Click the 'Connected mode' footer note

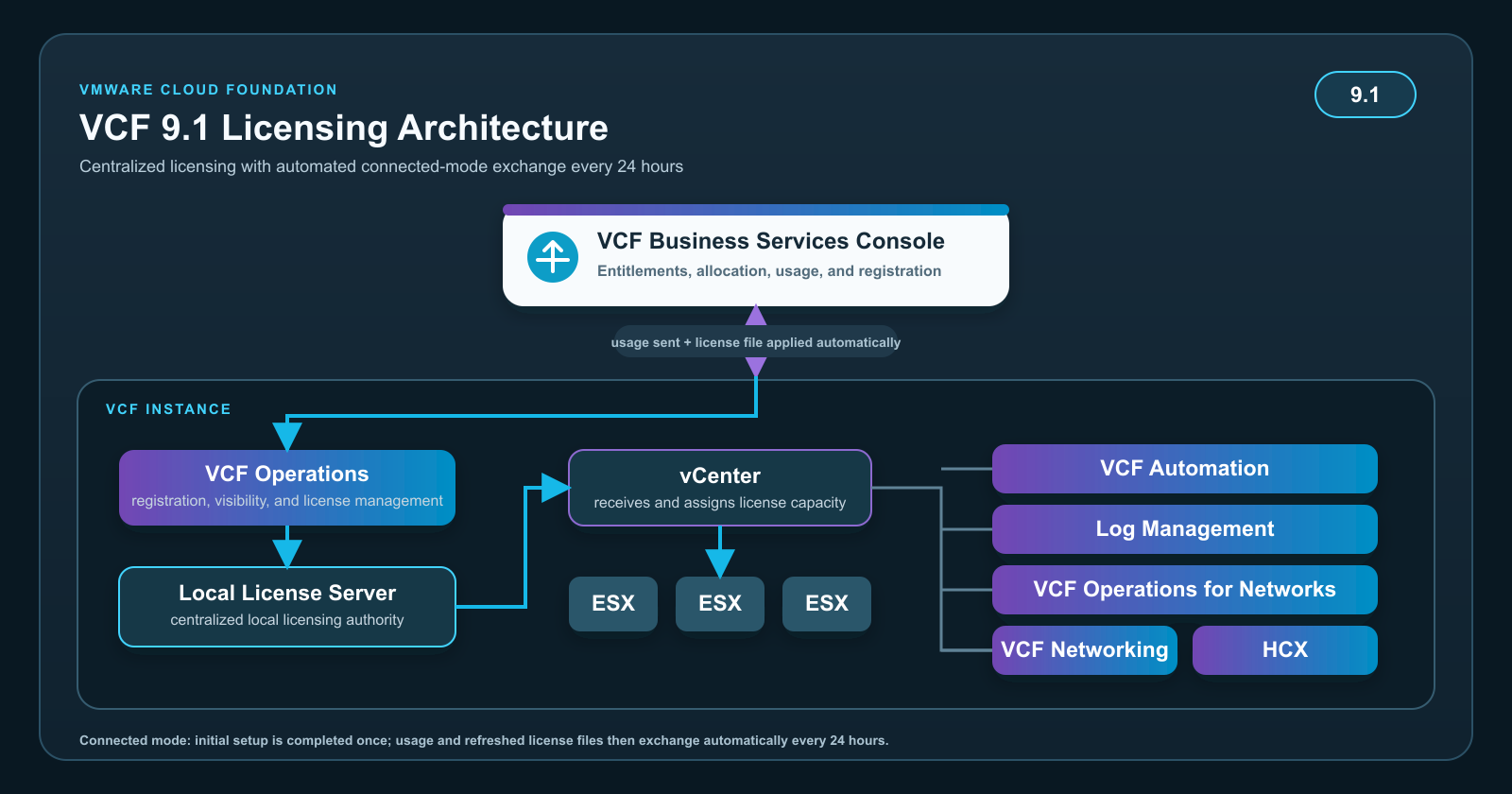pyautogui.click(x=484, y=740)
